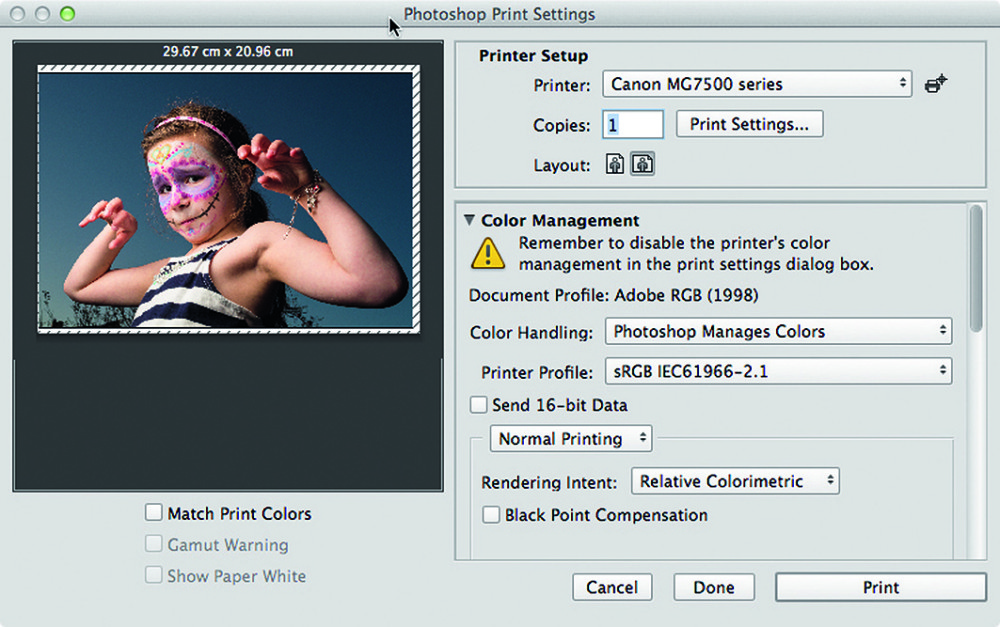
Task: Select portrait layout orientation icon
Action: point(615,165)
